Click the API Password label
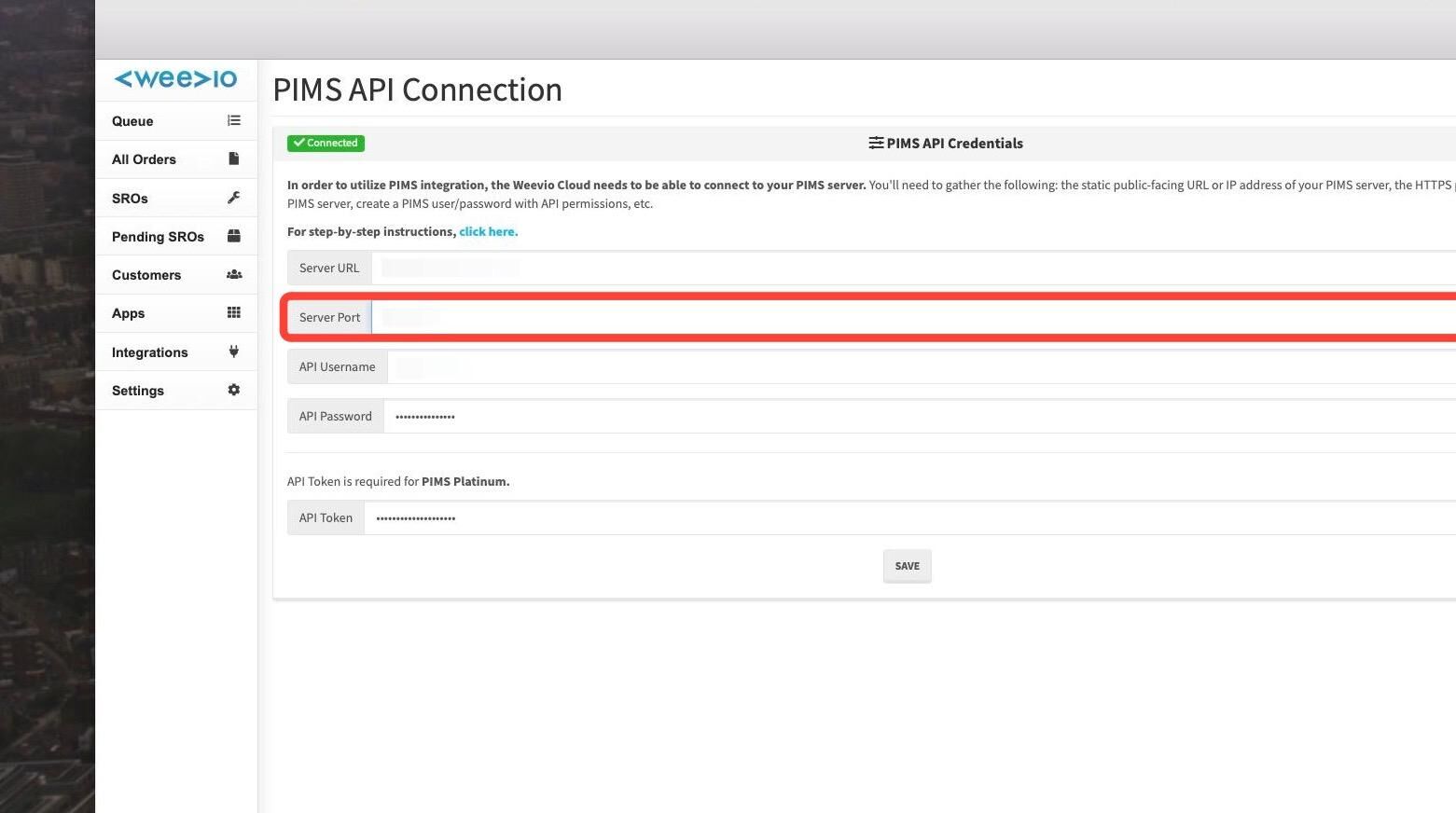 tap(336, 416)
